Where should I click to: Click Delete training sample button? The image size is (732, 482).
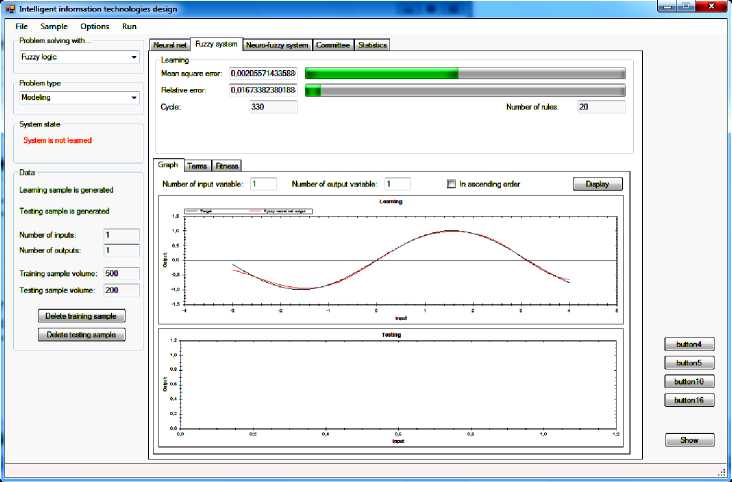[82, 316]
